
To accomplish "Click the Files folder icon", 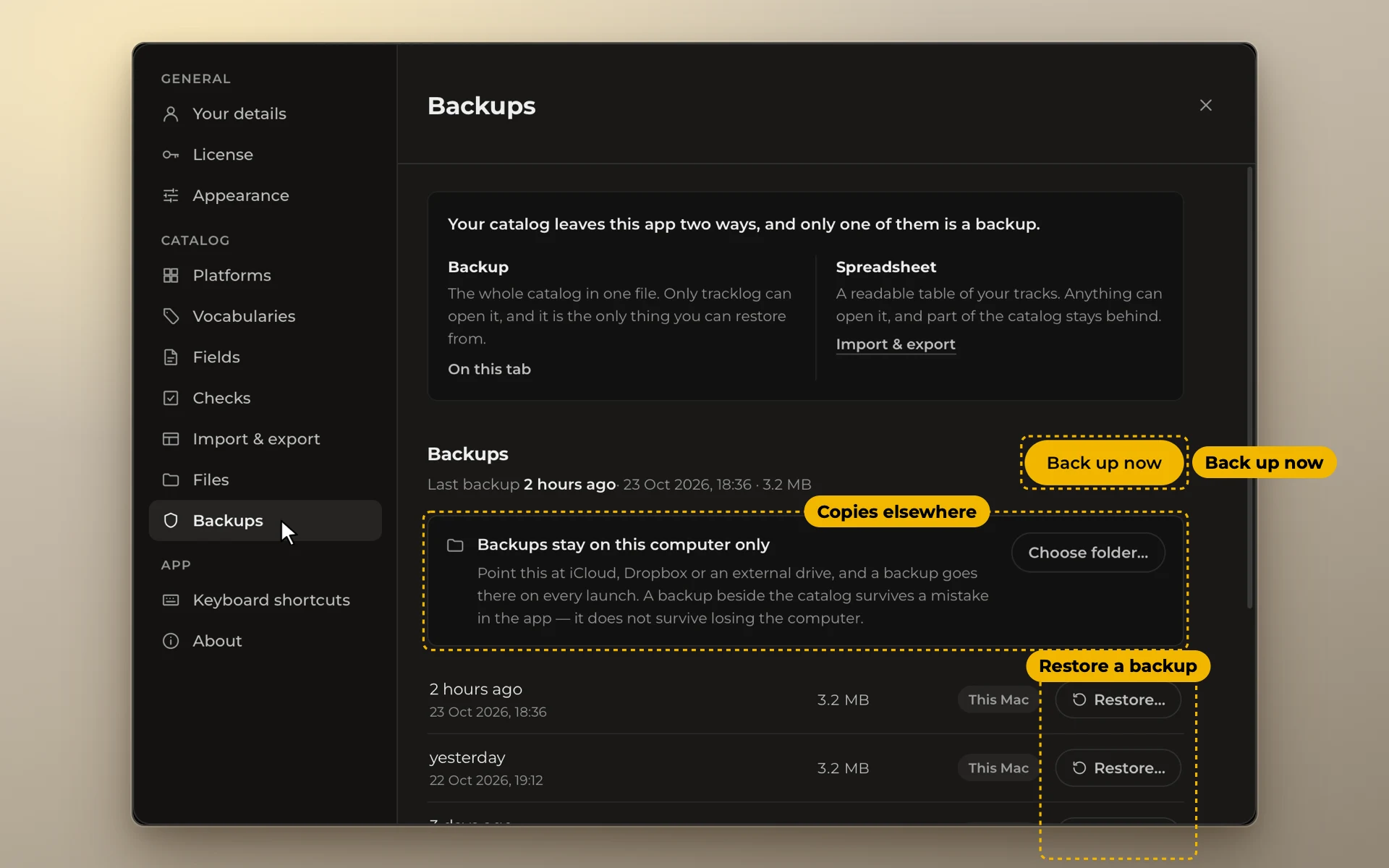I will pyautogui.click(x=171, y=480).
